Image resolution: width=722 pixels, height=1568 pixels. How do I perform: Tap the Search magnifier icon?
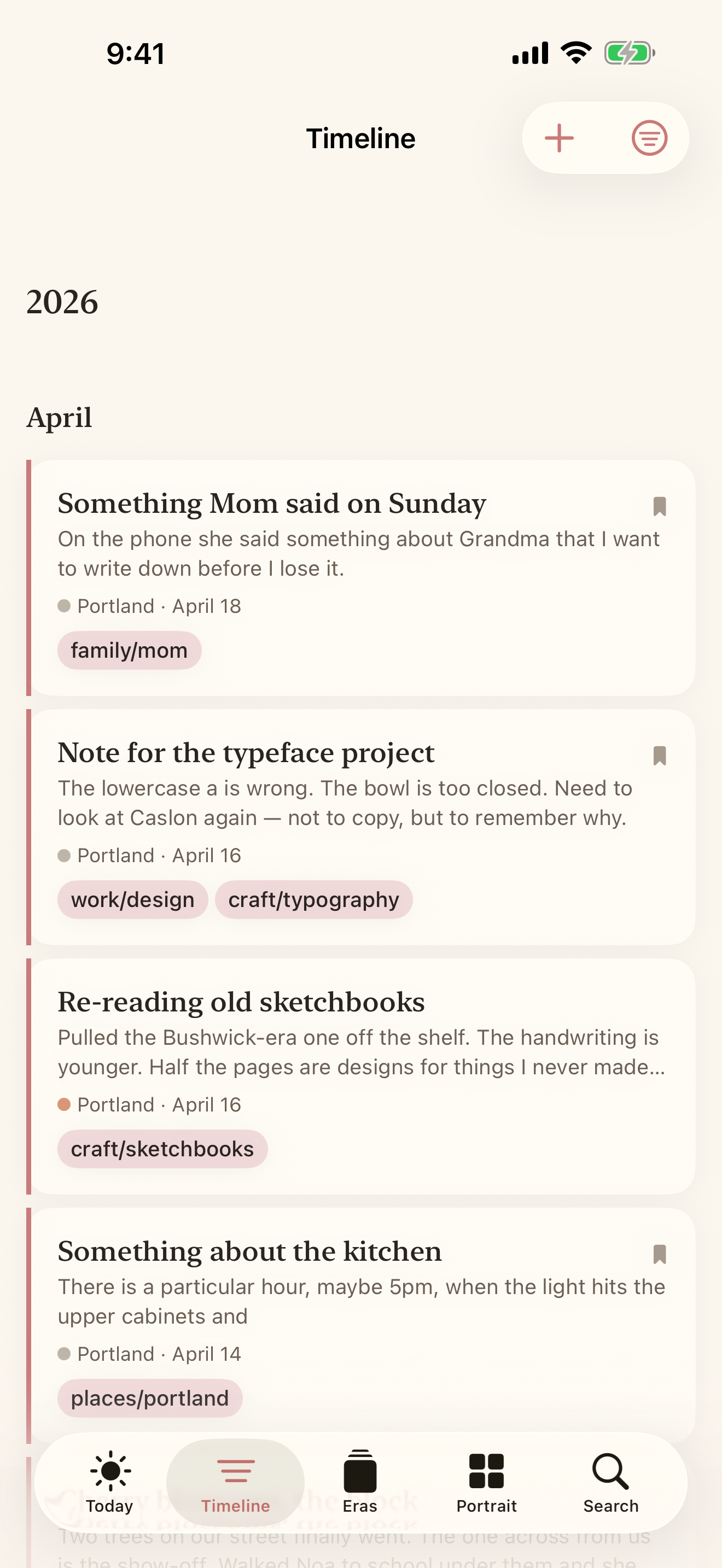pos(610,1471)
